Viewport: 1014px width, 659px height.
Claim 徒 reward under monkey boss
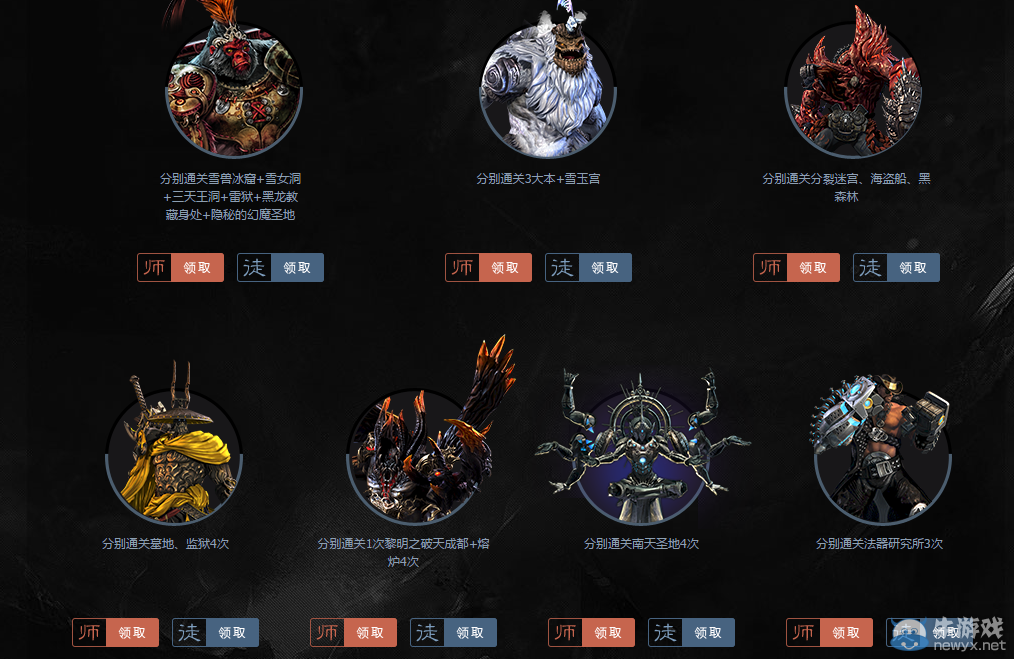coord(281,268)
